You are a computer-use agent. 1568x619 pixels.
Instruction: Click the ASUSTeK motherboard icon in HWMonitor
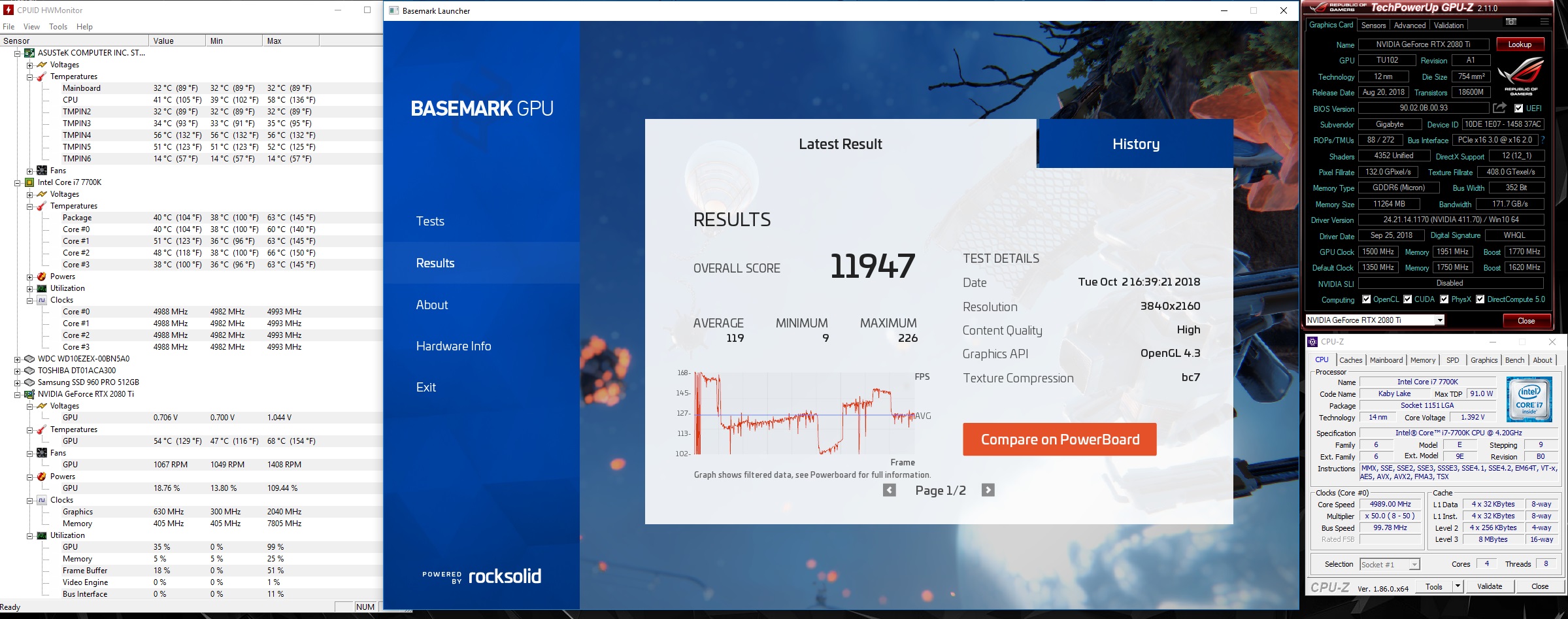pyautogui.click(x=29, y=53)
